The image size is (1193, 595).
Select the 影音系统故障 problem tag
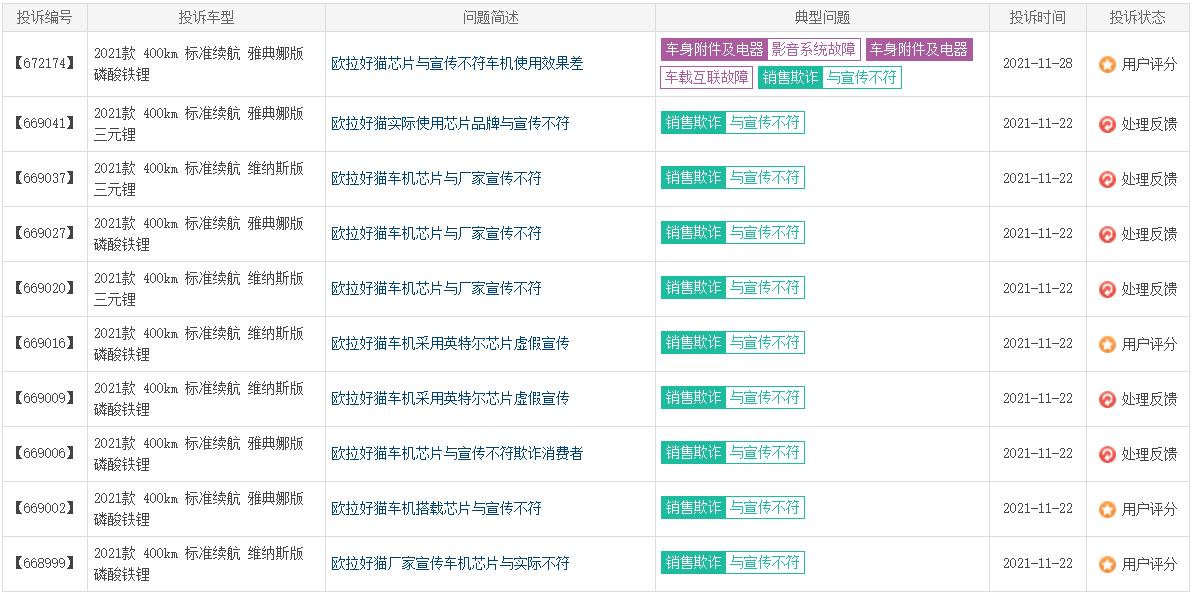tap(814, 49)
